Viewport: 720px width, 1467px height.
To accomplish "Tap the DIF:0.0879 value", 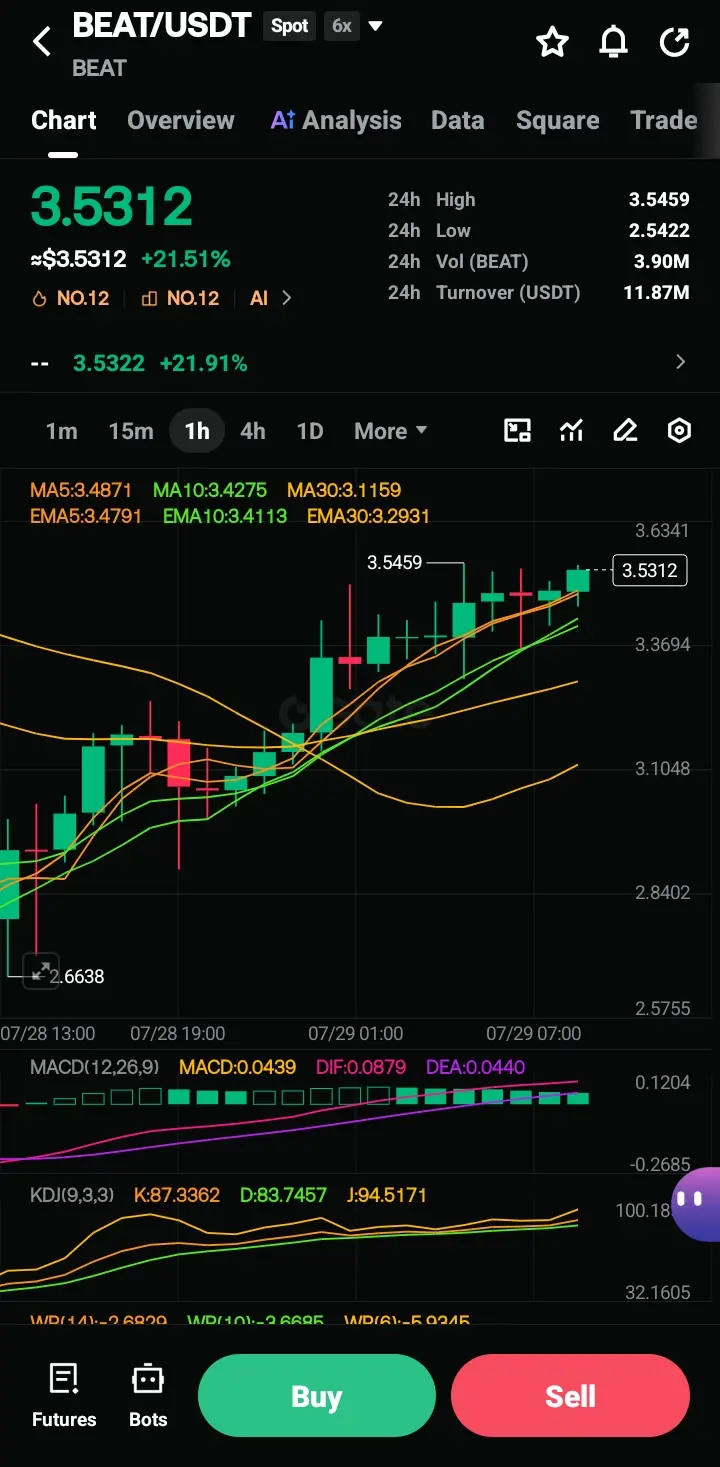I will tap(361, 1067).
